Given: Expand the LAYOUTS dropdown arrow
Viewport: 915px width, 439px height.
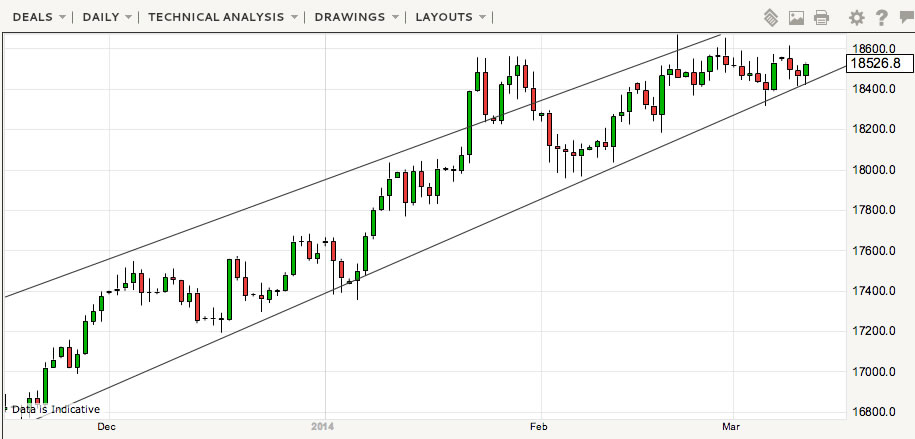Looking at the screenshot, I should pyautogui.click(x=483, y=18).
